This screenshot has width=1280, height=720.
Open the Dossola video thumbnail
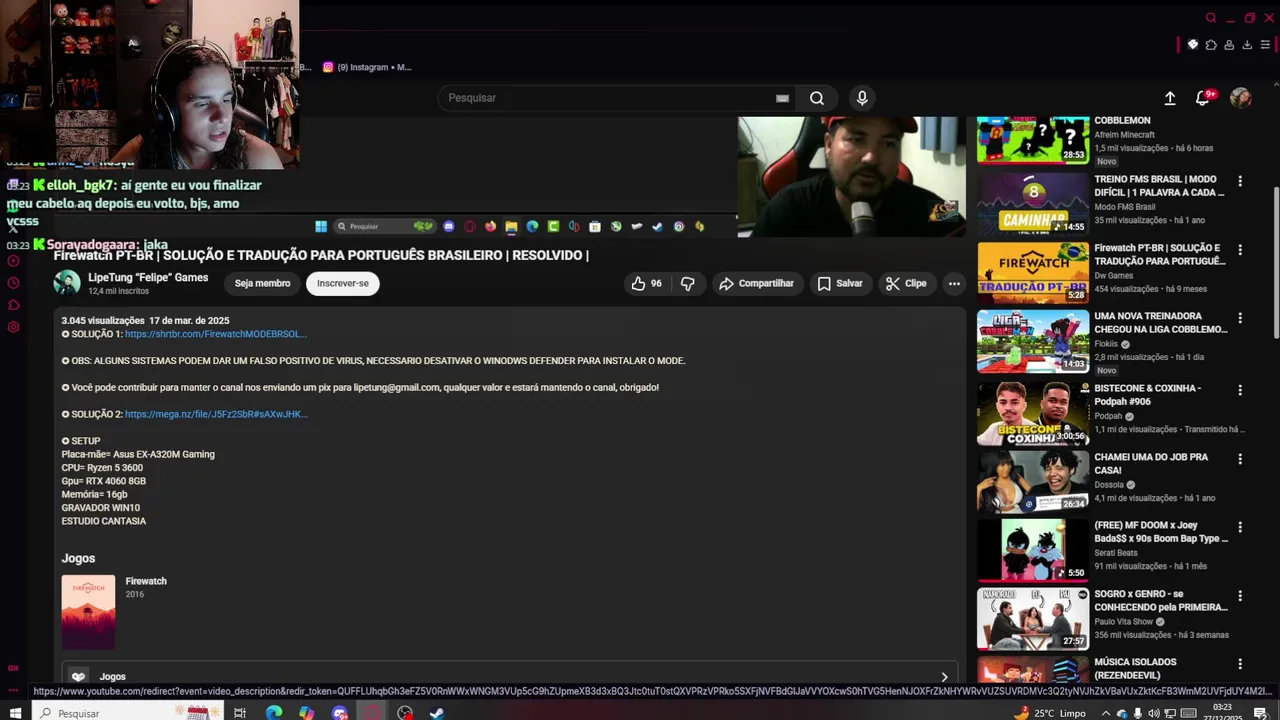click(1033, 482)
